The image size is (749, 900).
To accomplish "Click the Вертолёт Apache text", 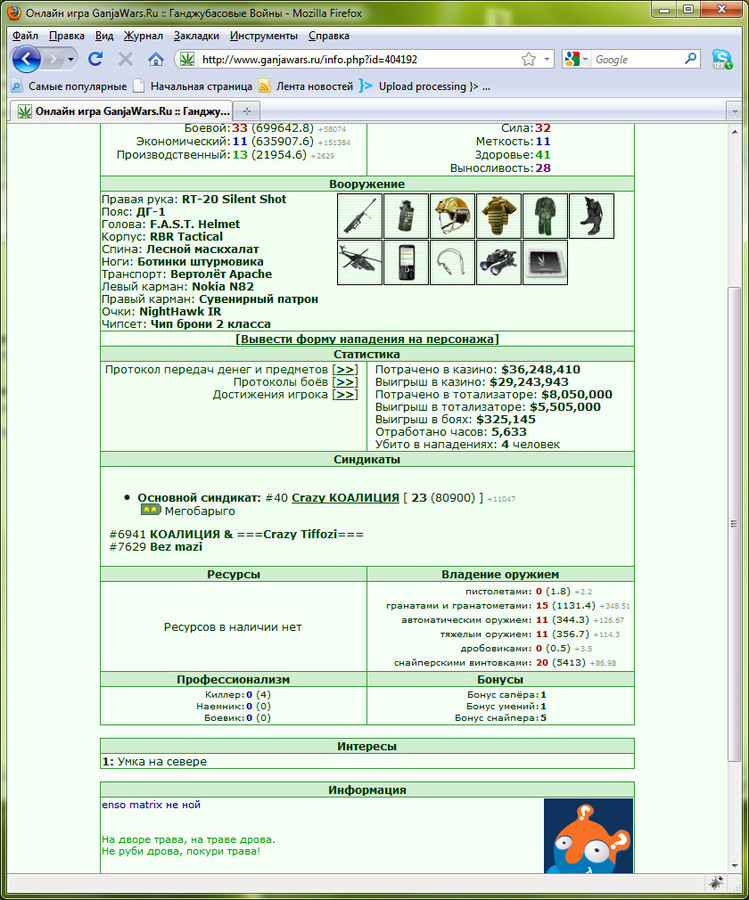I will click(221, 274).
